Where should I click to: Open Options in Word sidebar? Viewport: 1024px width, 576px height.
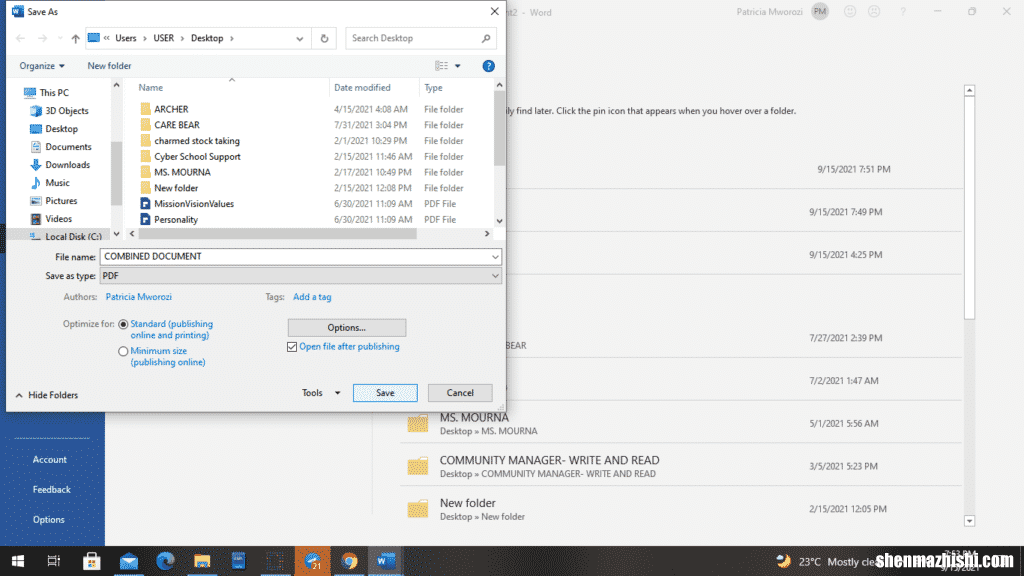49,520
